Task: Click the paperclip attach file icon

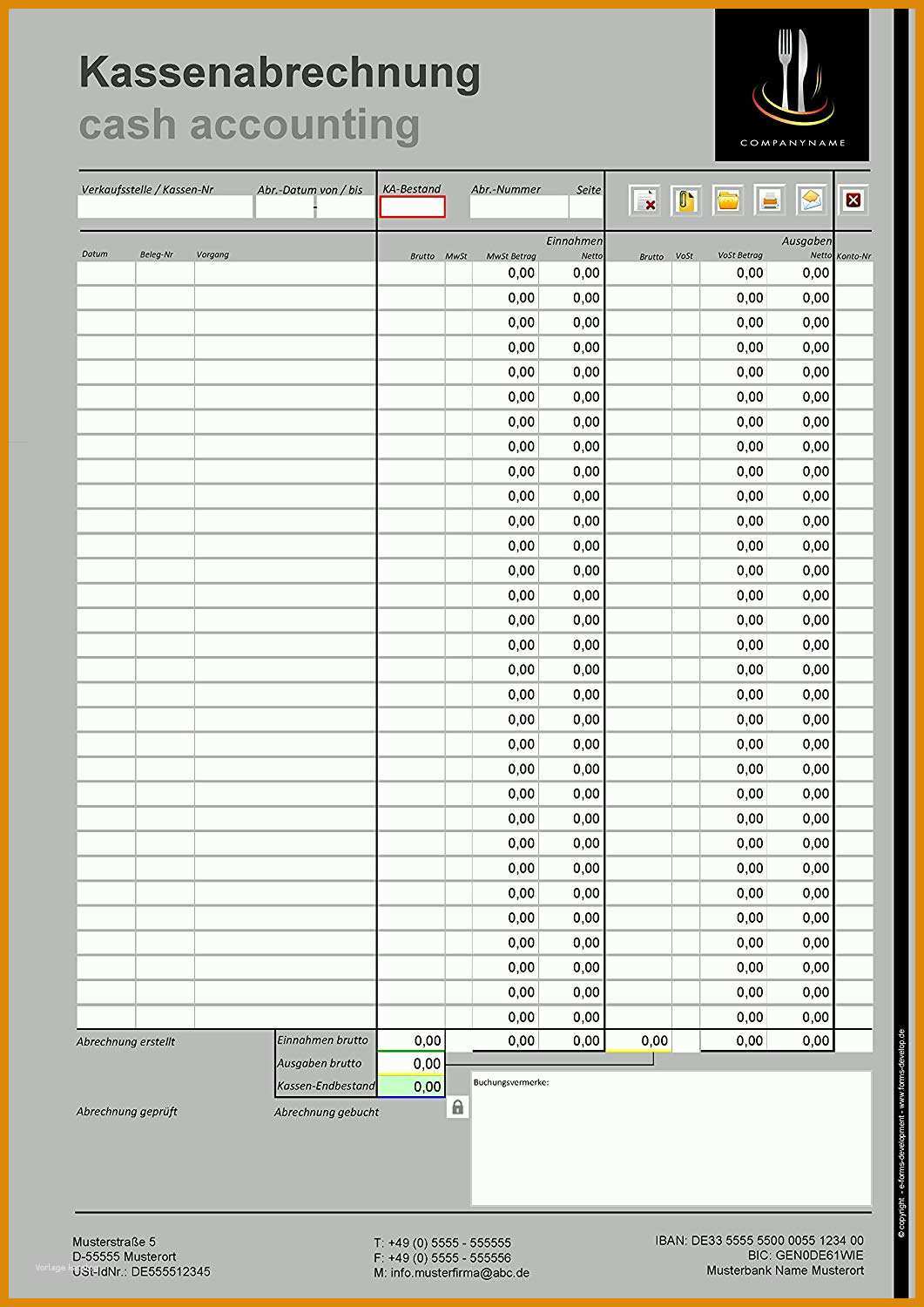Action: point(686,201)
